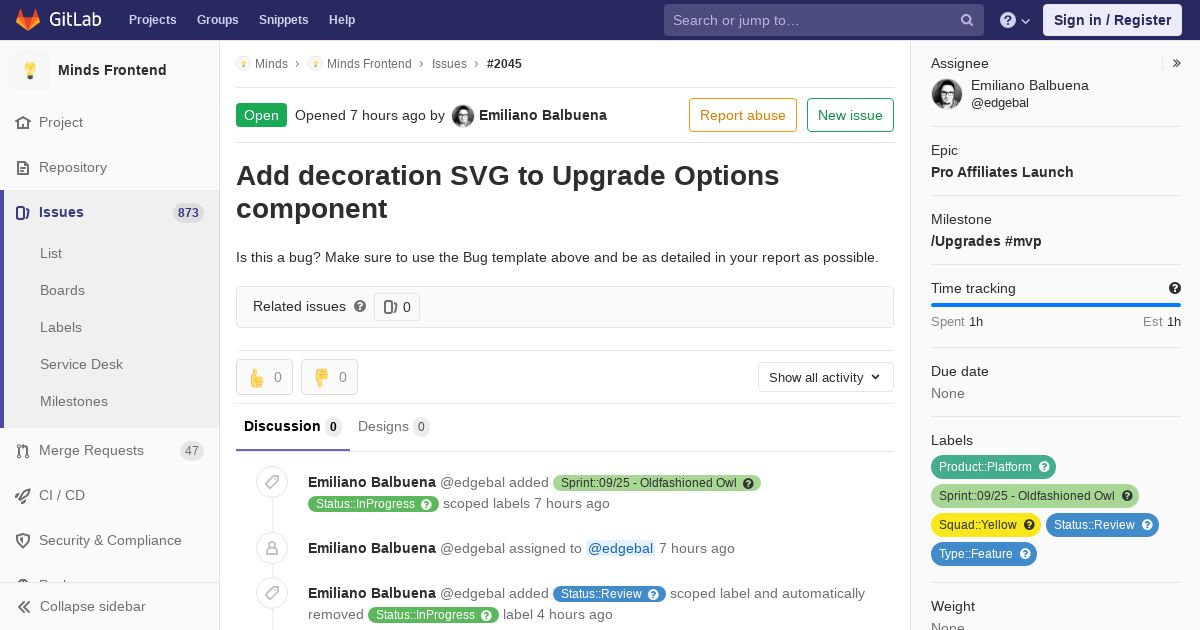Click the Report abuse button
The image size is (1200, 630).
pos(743,115)
